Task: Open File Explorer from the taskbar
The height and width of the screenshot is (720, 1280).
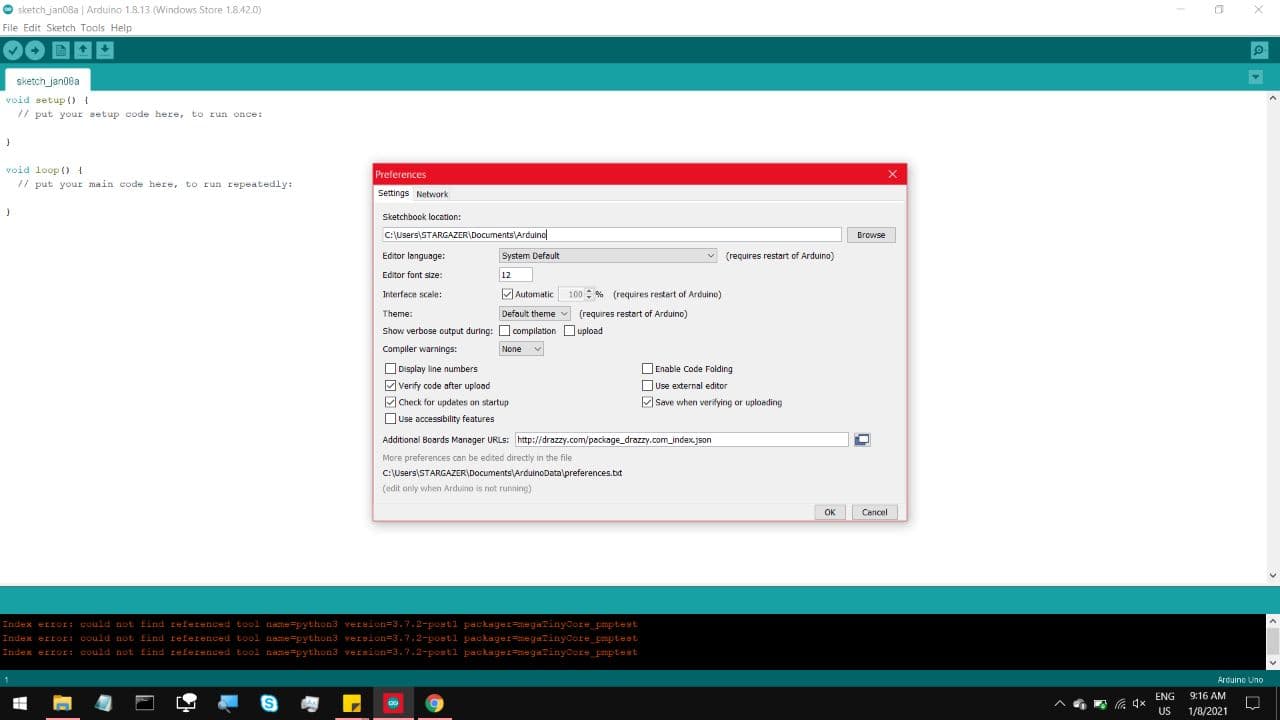Action: [x=62, y=703]
